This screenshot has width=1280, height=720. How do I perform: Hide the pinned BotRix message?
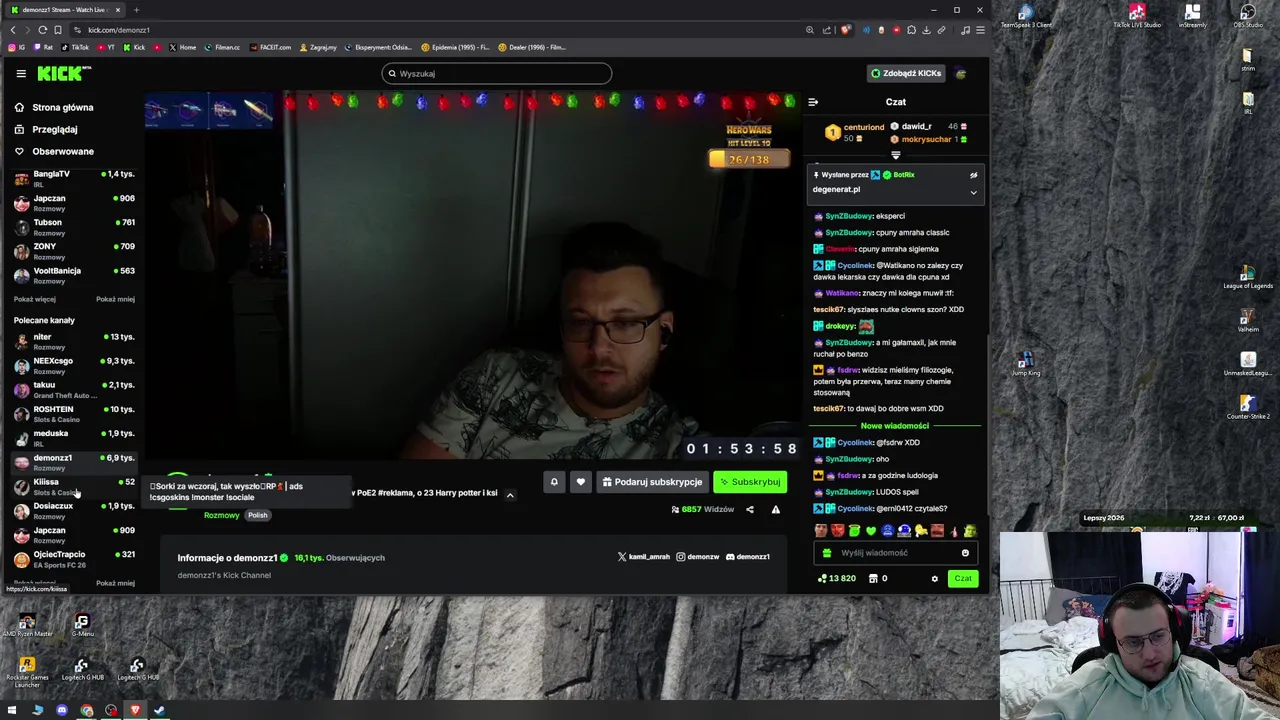click(973, 175)
